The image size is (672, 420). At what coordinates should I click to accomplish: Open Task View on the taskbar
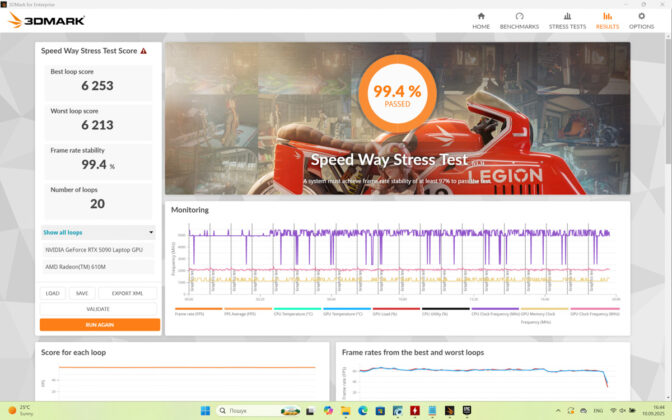click(310, 411)
